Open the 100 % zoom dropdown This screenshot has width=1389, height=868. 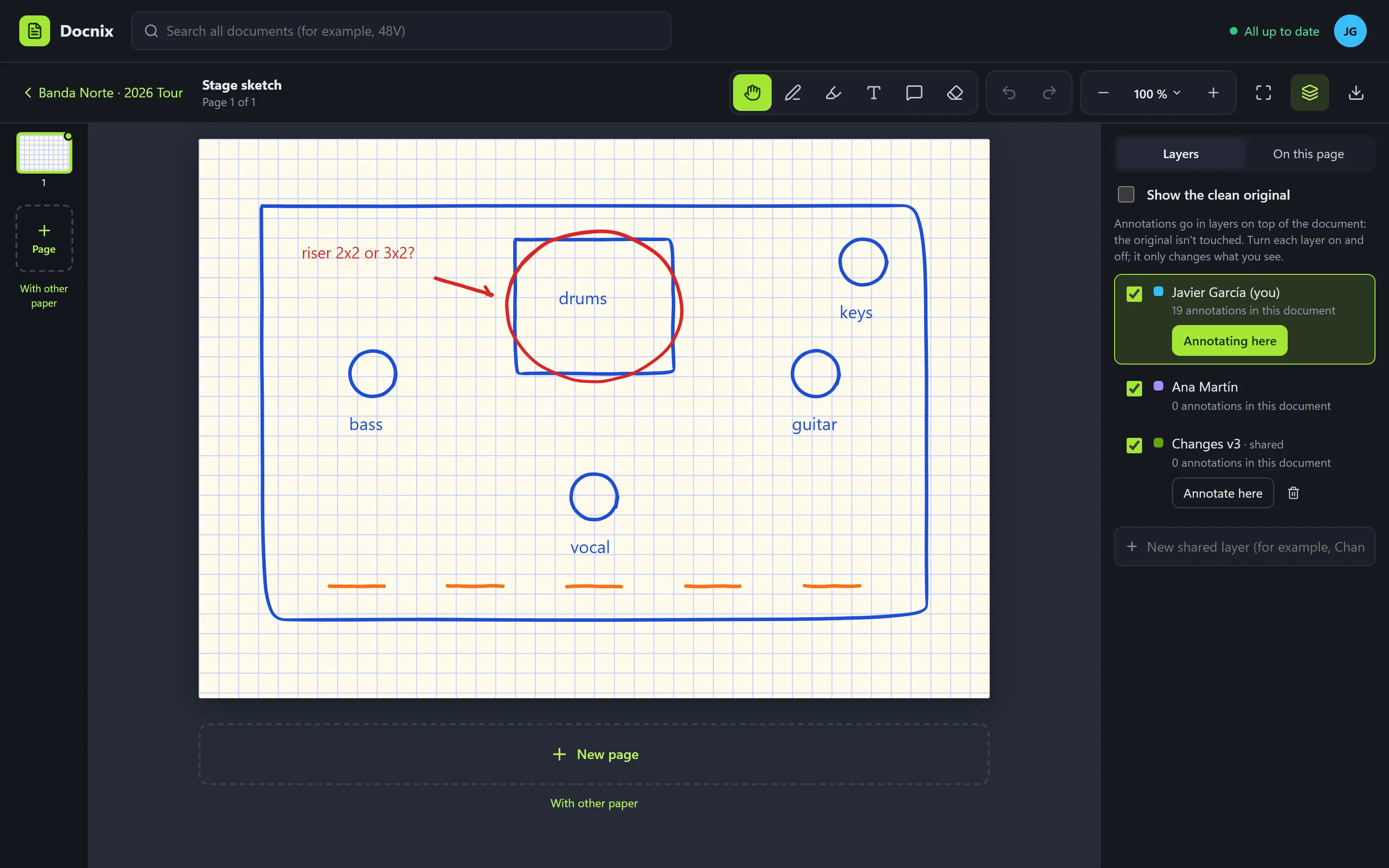(1157, 93)
